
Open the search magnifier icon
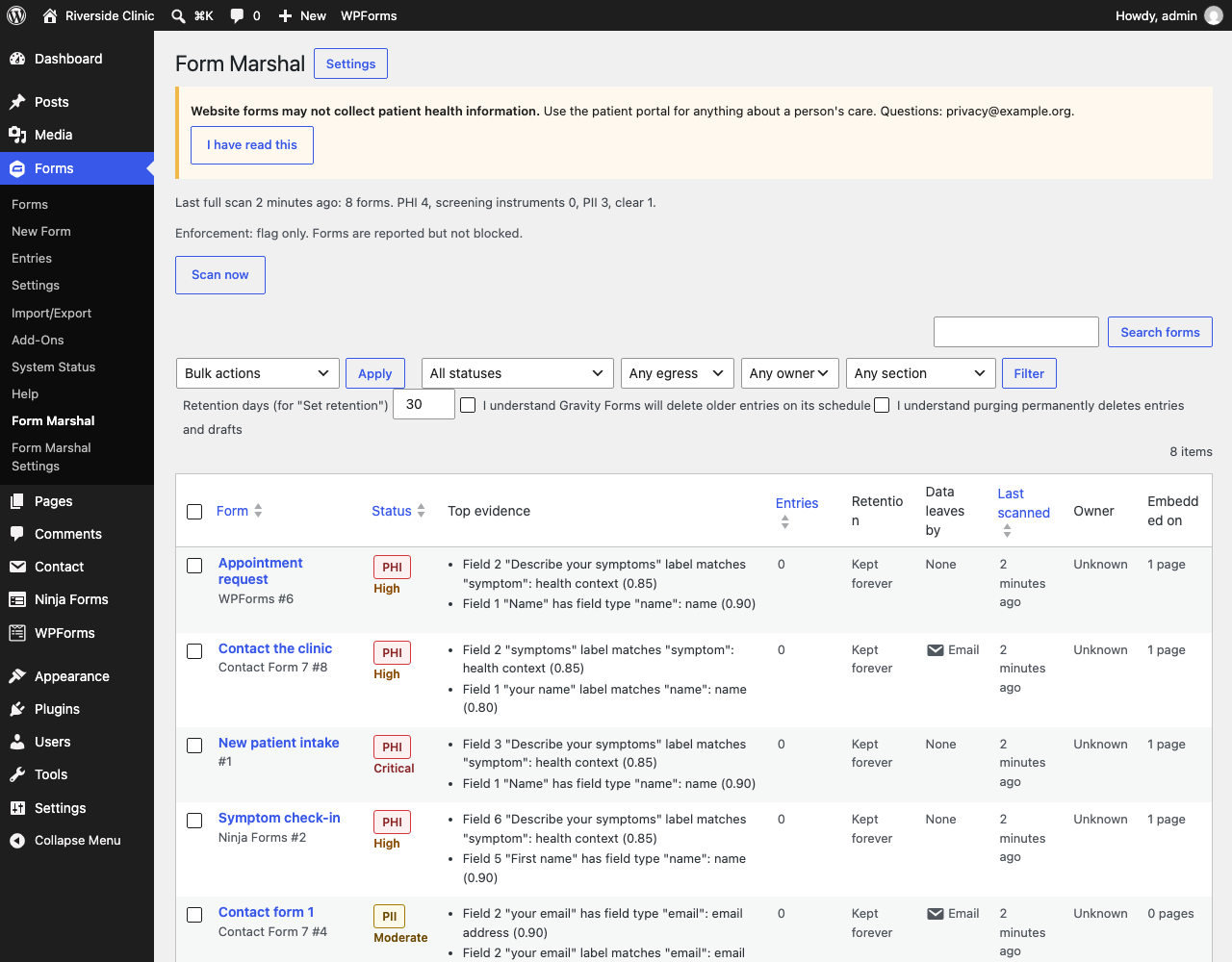(178, 15)
